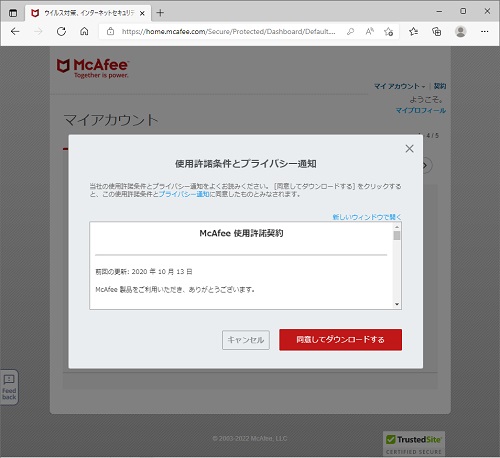The image size is (500, 458).
Task: Expand the マイ アカウント dropdown
Action: [399, 86]
